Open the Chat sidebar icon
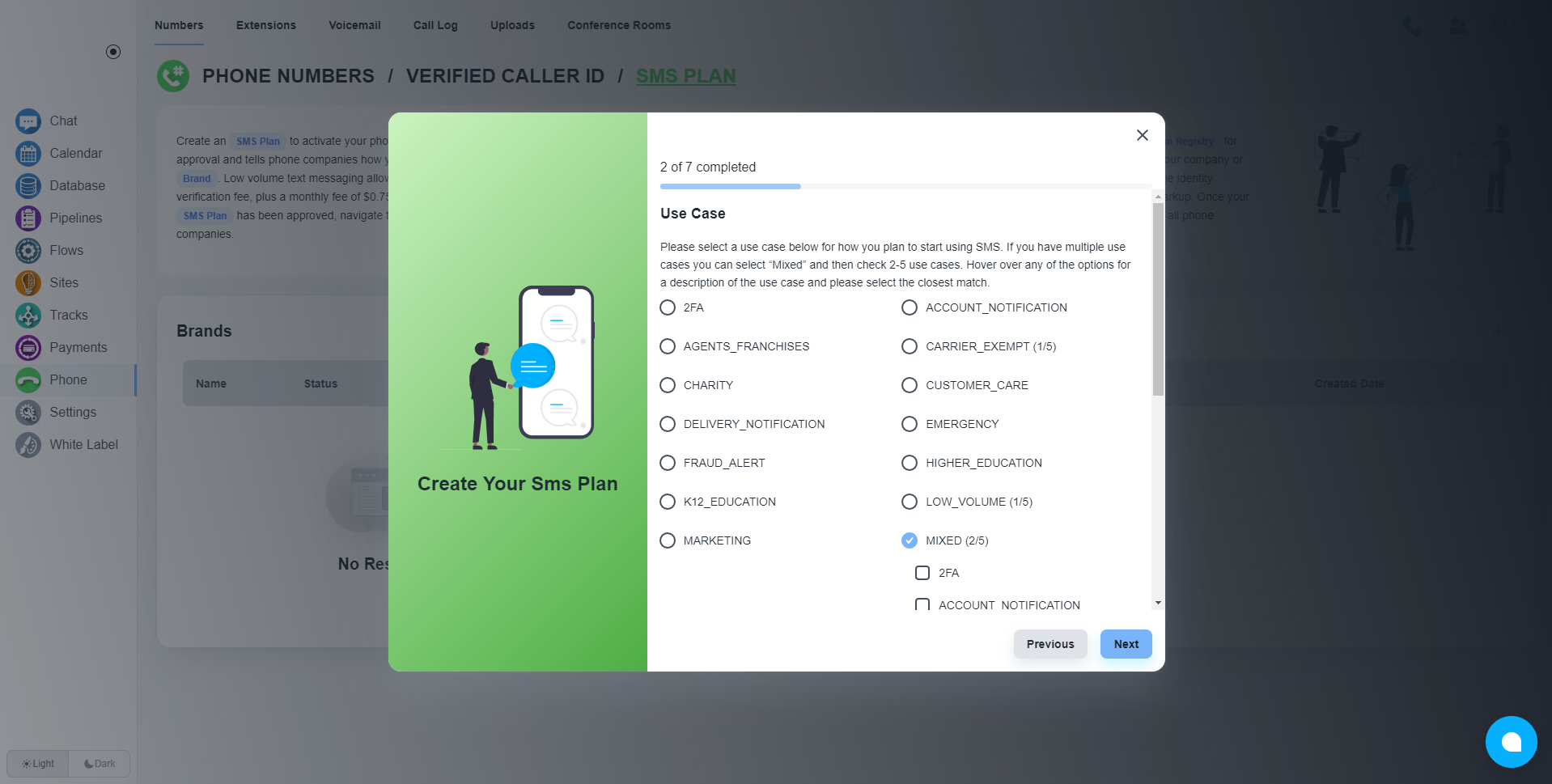 coord(28,121)
